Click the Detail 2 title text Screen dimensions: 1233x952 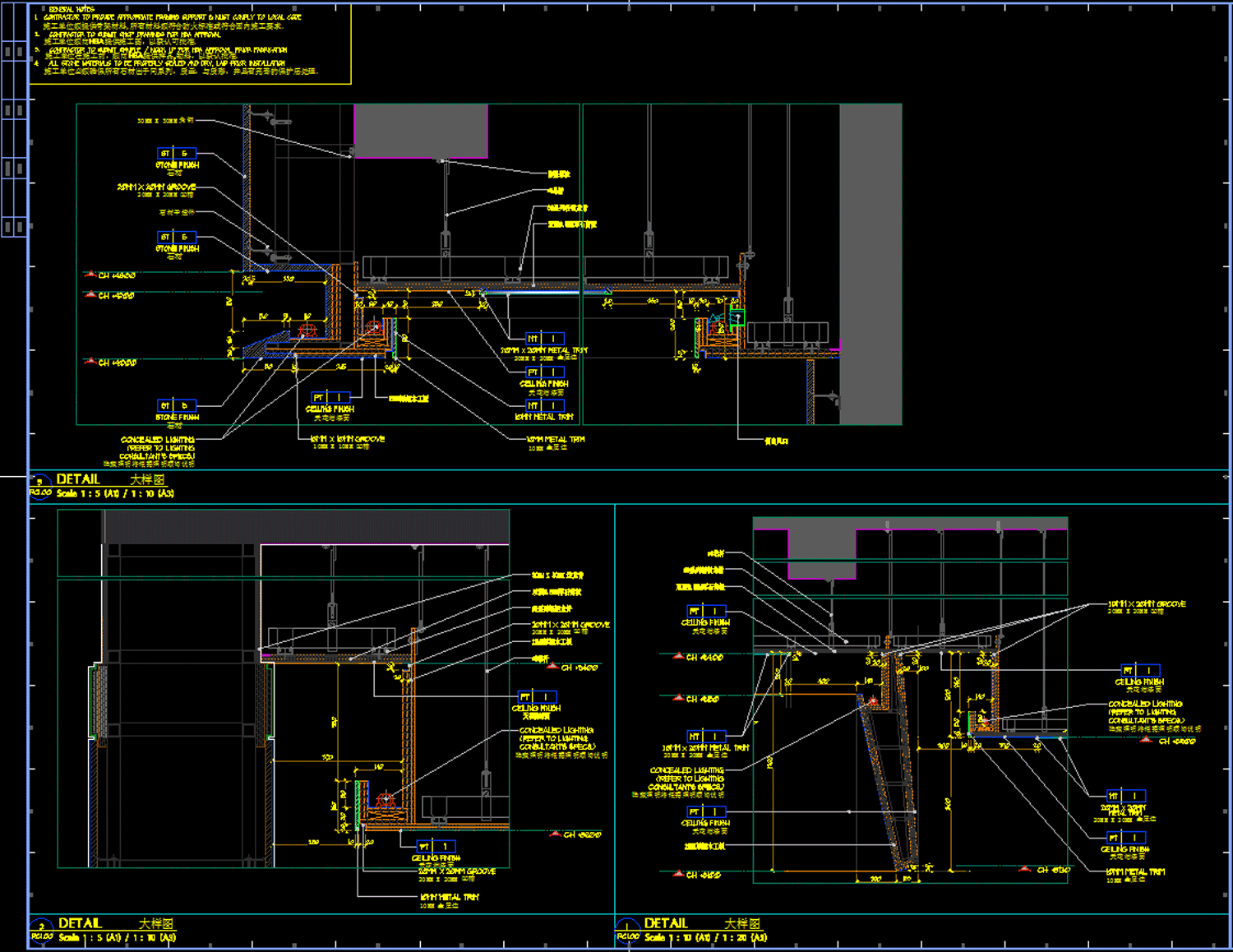[x=81, y=923]
